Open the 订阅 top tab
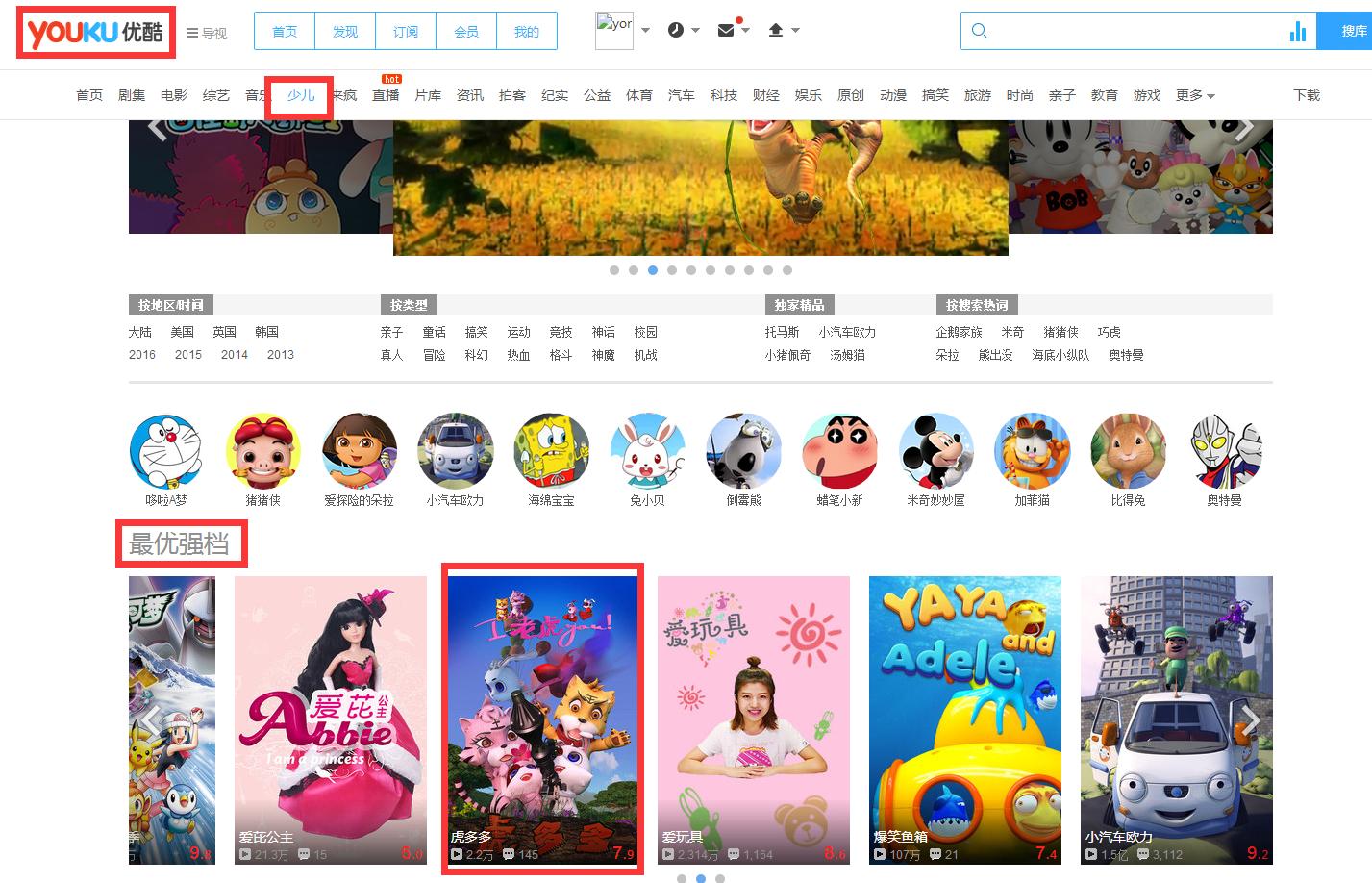 pos(406,32)
